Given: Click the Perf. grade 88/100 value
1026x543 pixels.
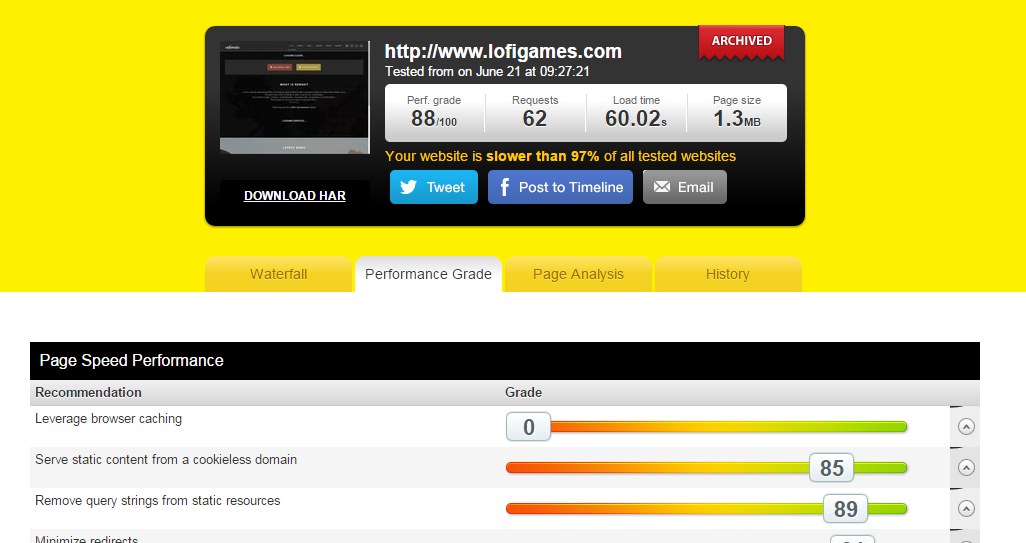Looking at the screenshot, I should click(434, 118).
